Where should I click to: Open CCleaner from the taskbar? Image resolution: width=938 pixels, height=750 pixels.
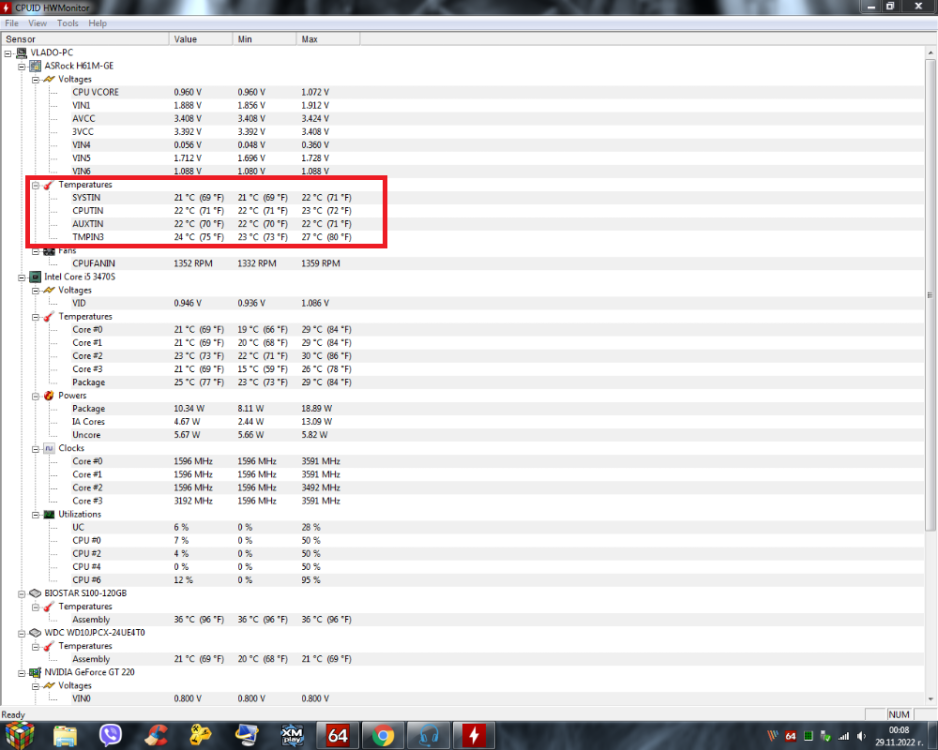click(156, 736)
